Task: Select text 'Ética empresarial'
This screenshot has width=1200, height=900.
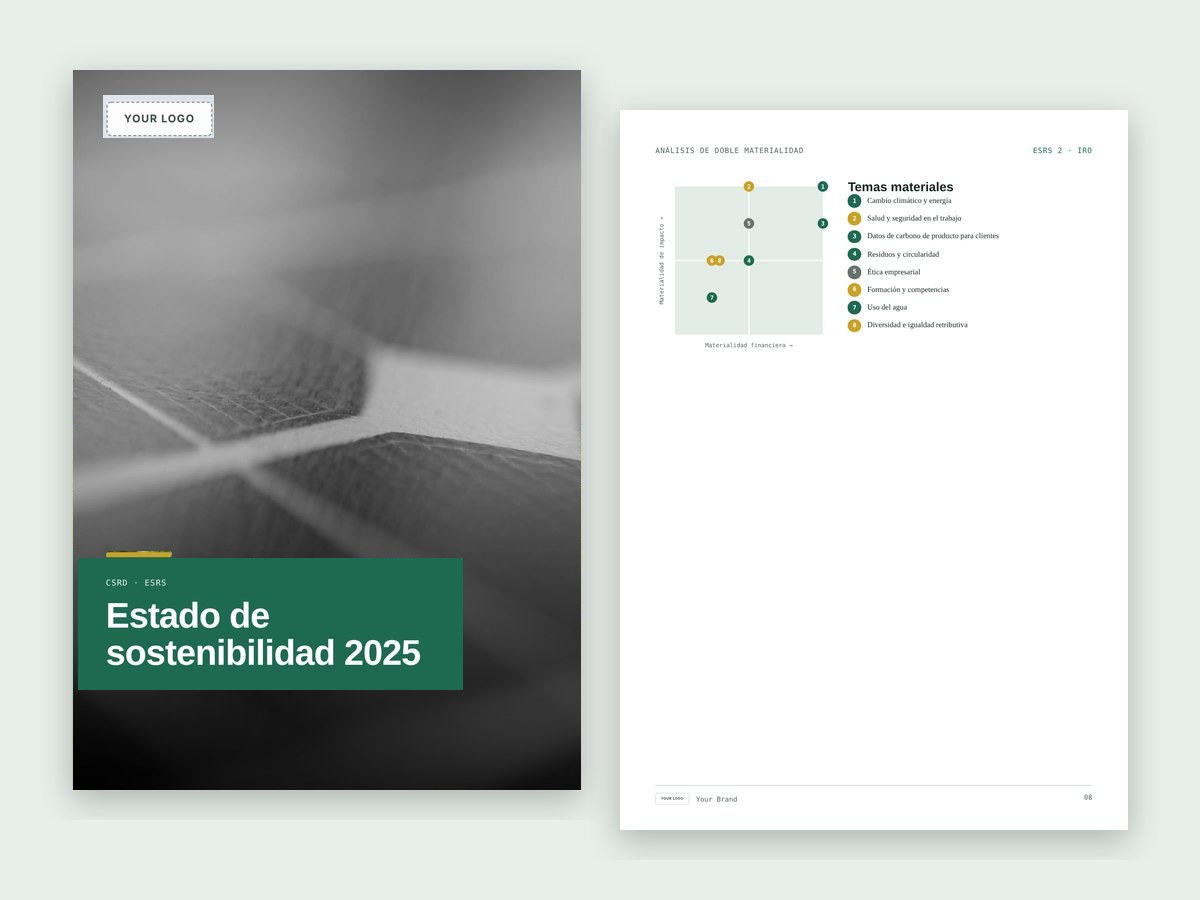Action: pos(894,273)
